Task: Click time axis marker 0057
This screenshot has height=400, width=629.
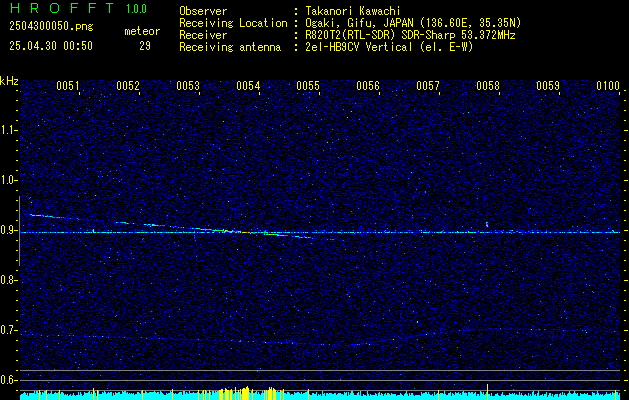Action: coord(428,86)
